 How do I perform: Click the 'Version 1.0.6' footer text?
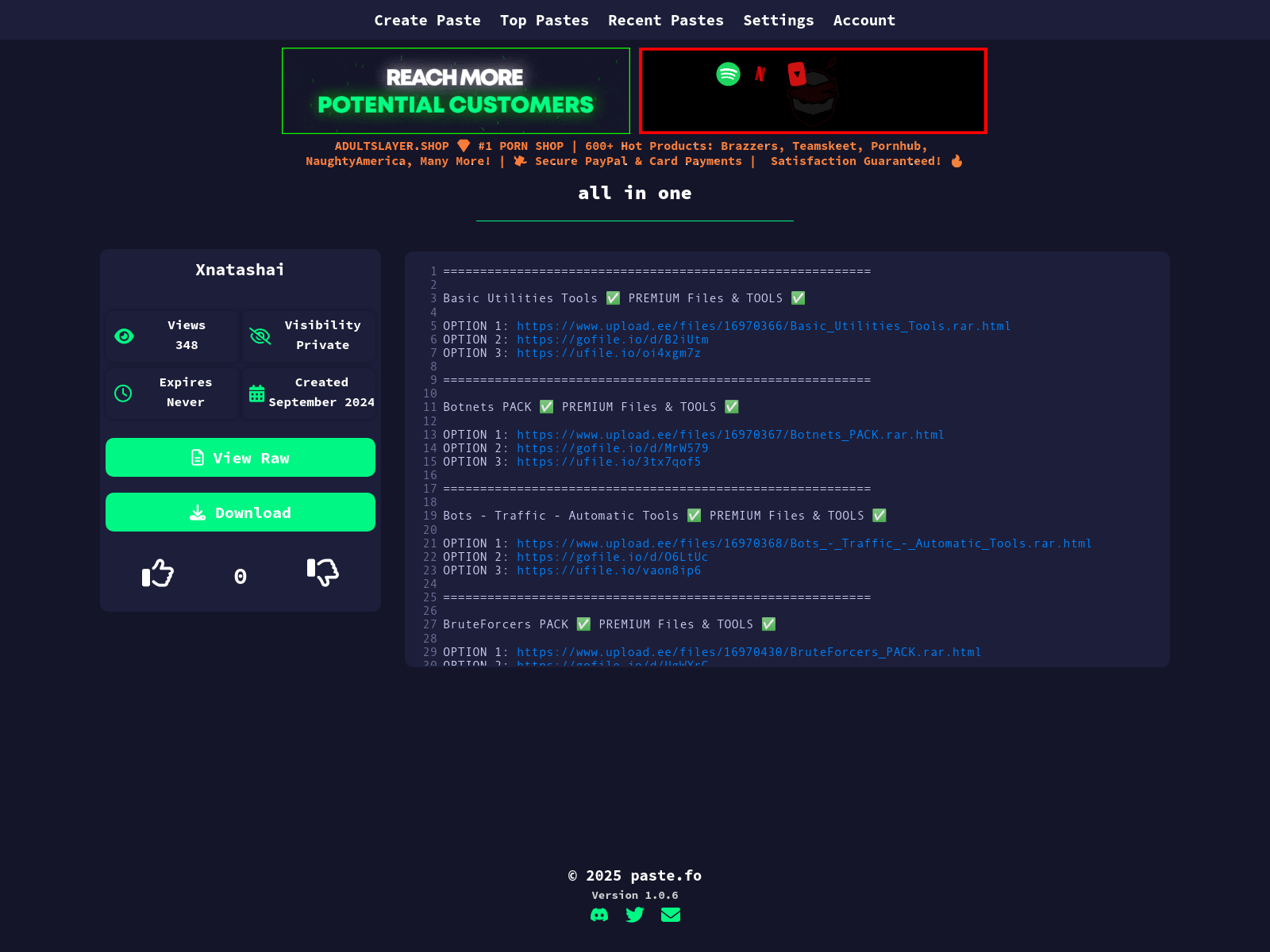(x=635, y=895)
